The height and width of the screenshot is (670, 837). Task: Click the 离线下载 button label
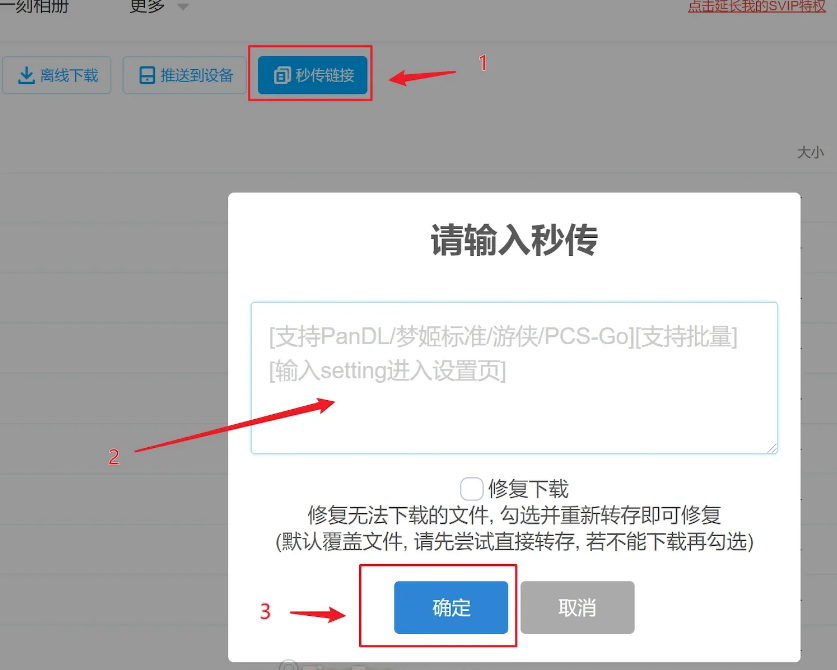[69, 75]
